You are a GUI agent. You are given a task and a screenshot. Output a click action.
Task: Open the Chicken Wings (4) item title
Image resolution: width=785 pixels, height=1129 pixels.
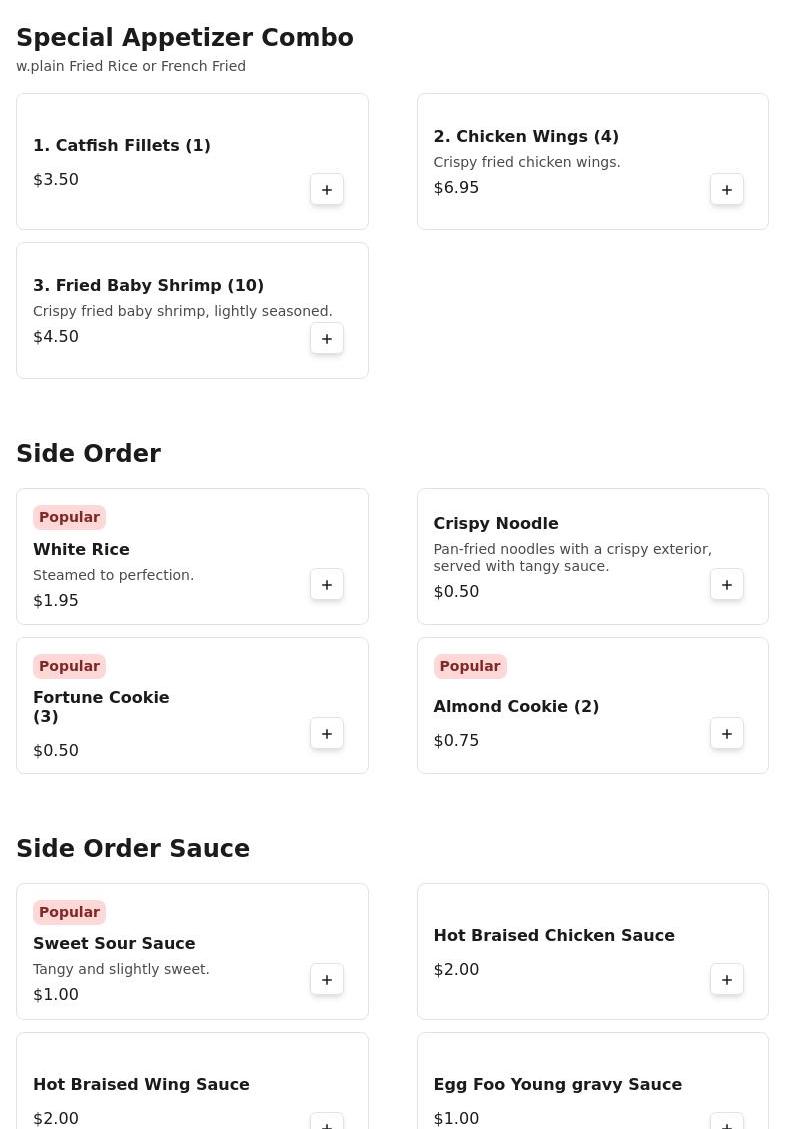click(526, 136)
